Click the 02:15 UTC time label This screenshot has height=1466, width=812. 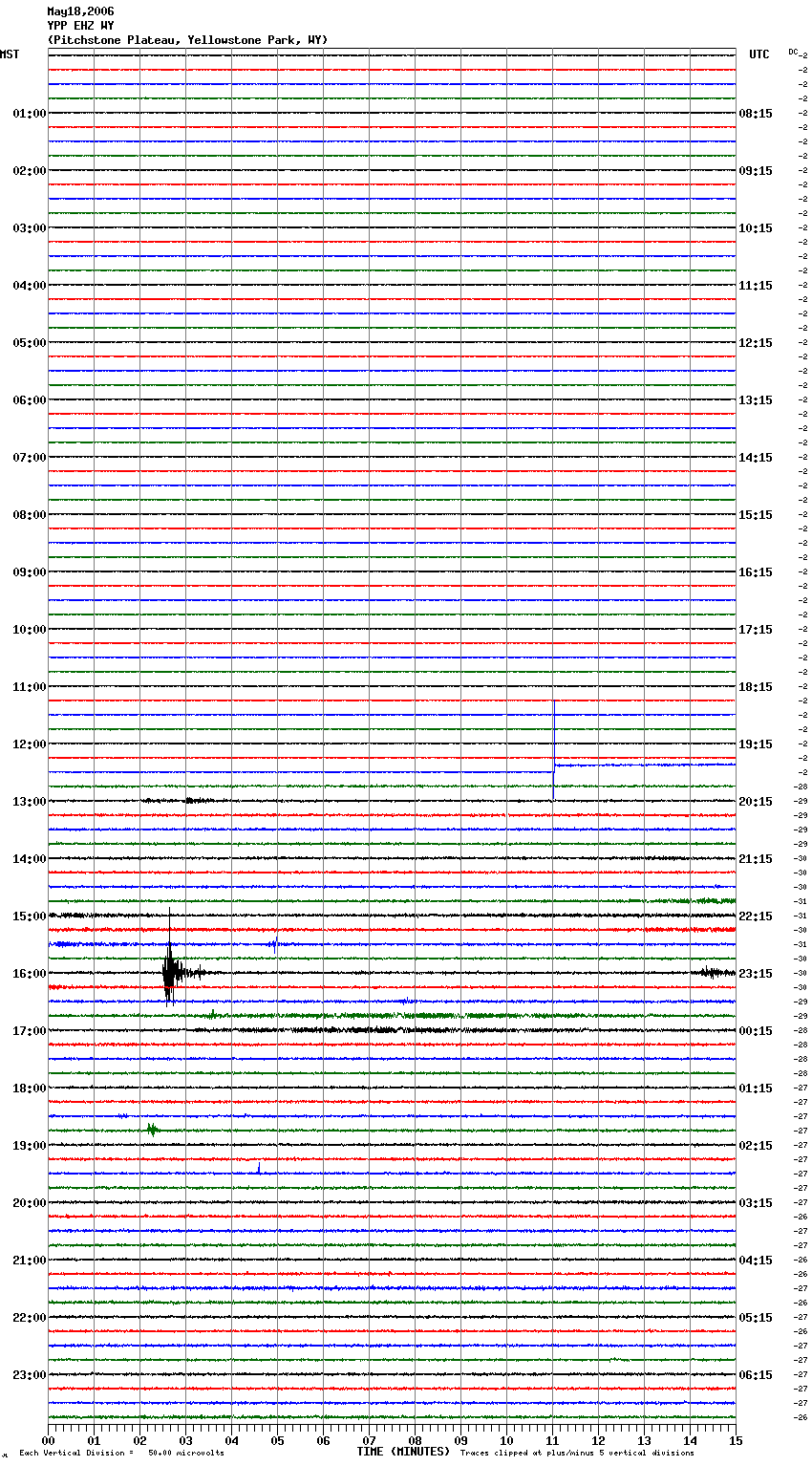pos(756,1146)
